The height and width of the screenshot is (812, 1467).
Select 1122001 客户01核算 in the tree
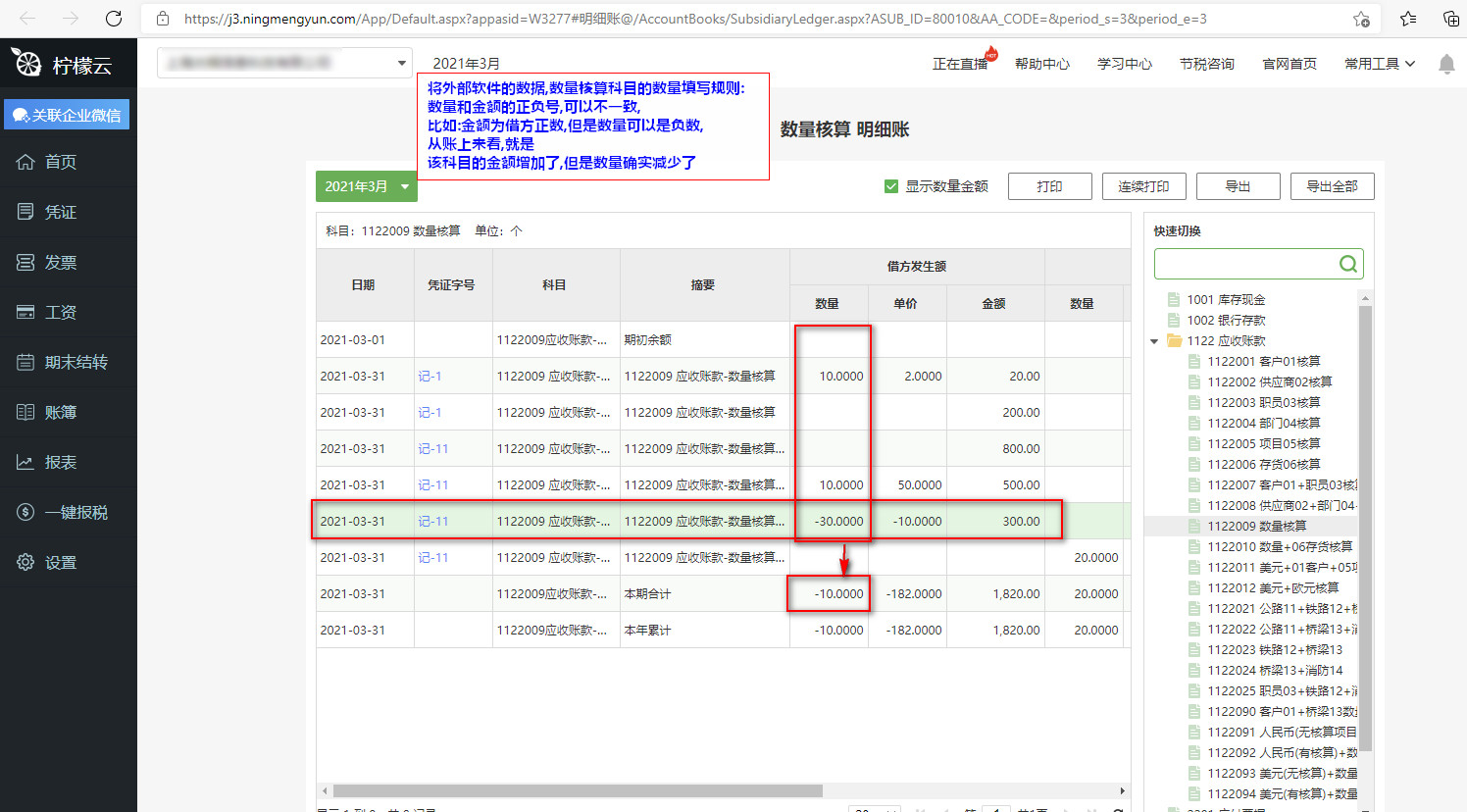coord(1263,361)
